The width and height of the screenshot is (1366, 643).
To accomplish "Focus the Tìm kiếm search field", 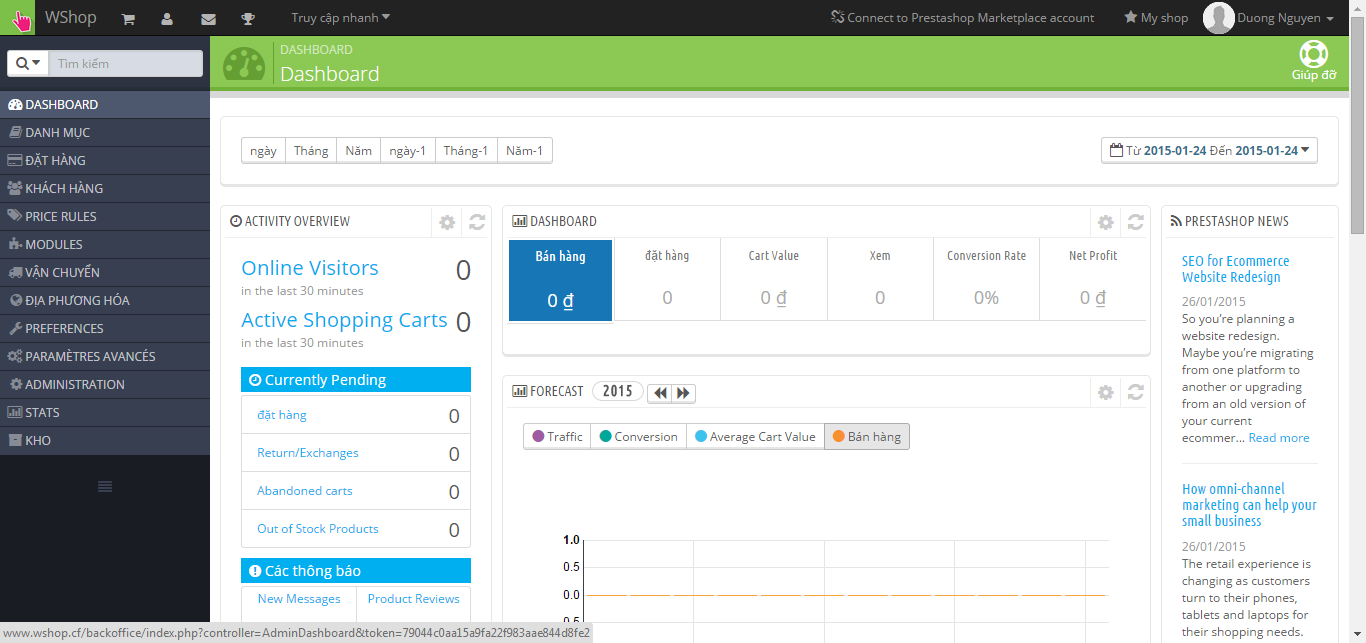I will (x=125, y=63).
